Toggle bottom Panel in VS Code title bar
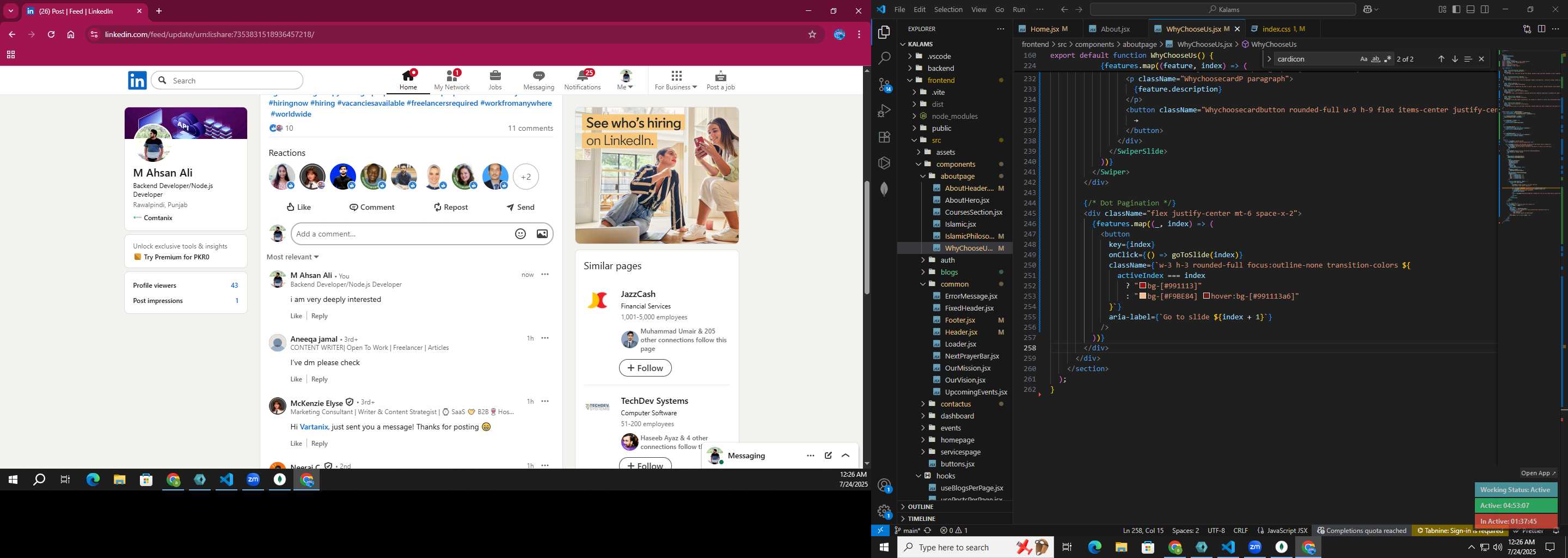This screenshot has height=558, width=1568. tap(1471, 9)
